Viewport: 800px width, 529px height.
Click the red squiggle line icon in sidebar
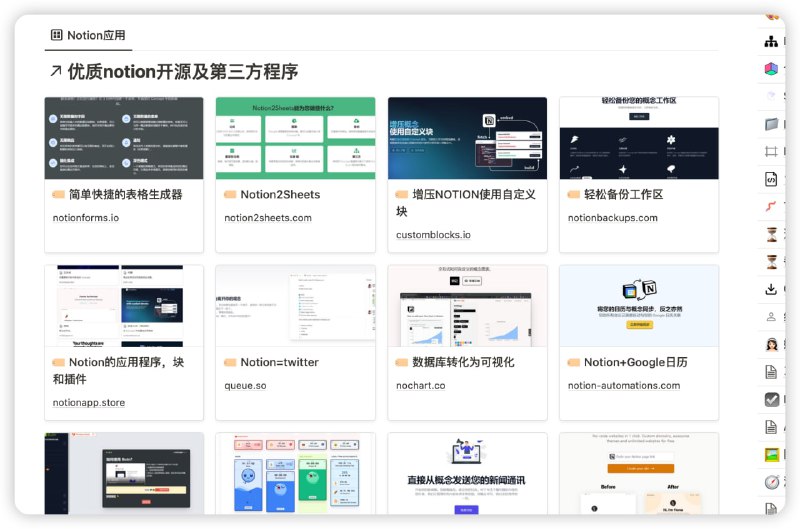click(771, 207)
